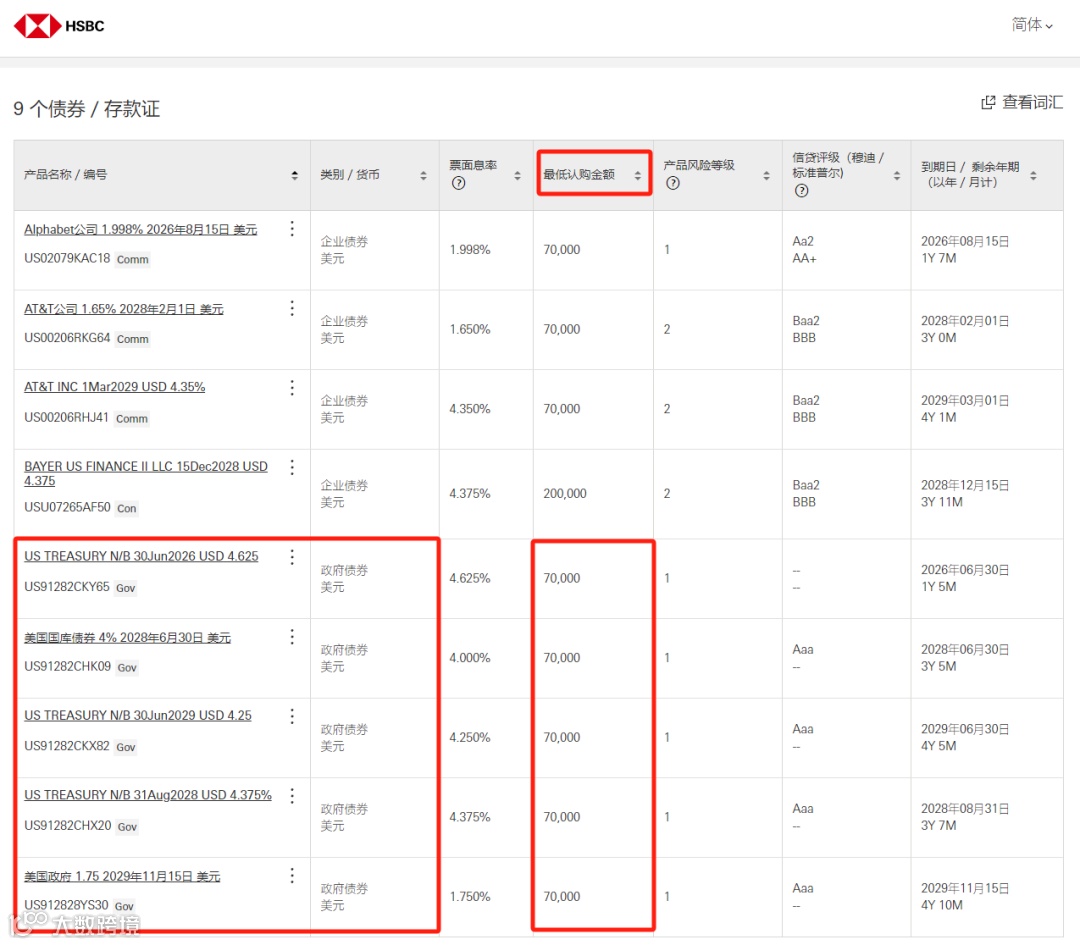Open more options for US TREASURY 30Jun2029 row
The height and width of the screenshot is (945, 1080).
click(x=292, y=716)
